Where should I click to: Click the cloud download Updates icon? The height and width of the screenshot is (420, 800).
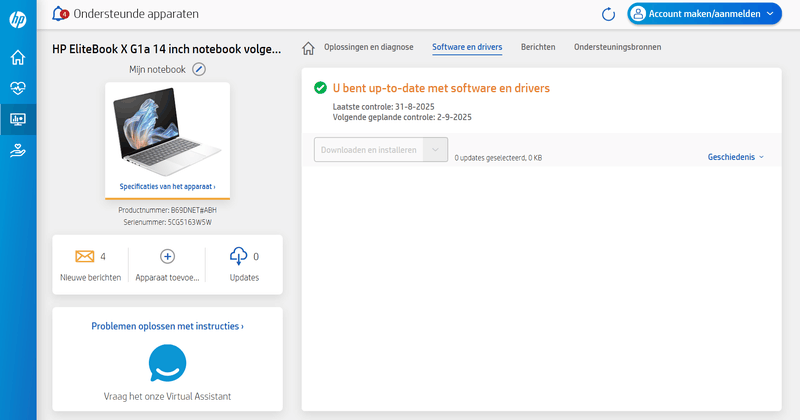[x=238, y=256]
